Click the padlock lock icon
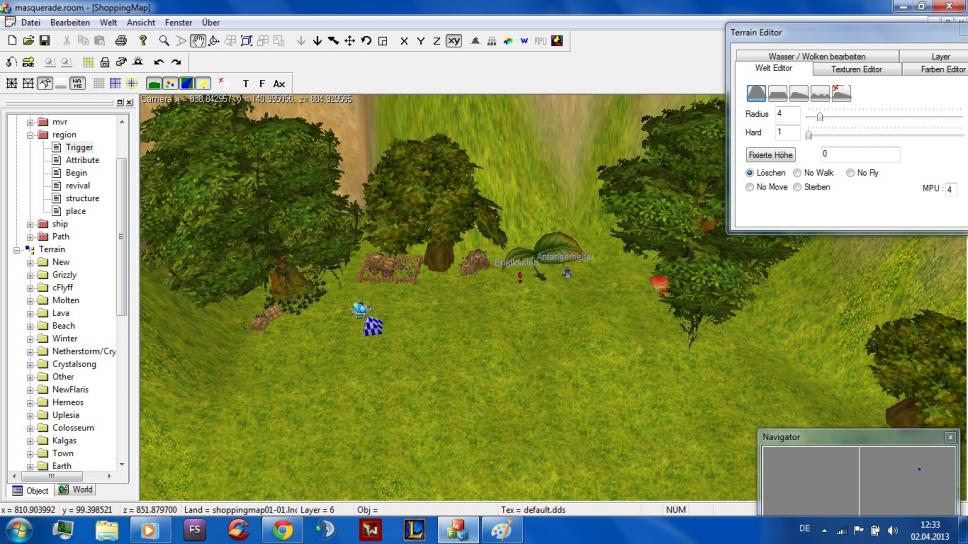Image resolution: width=968 pixels, height=544 pixels. coord(105,62)
